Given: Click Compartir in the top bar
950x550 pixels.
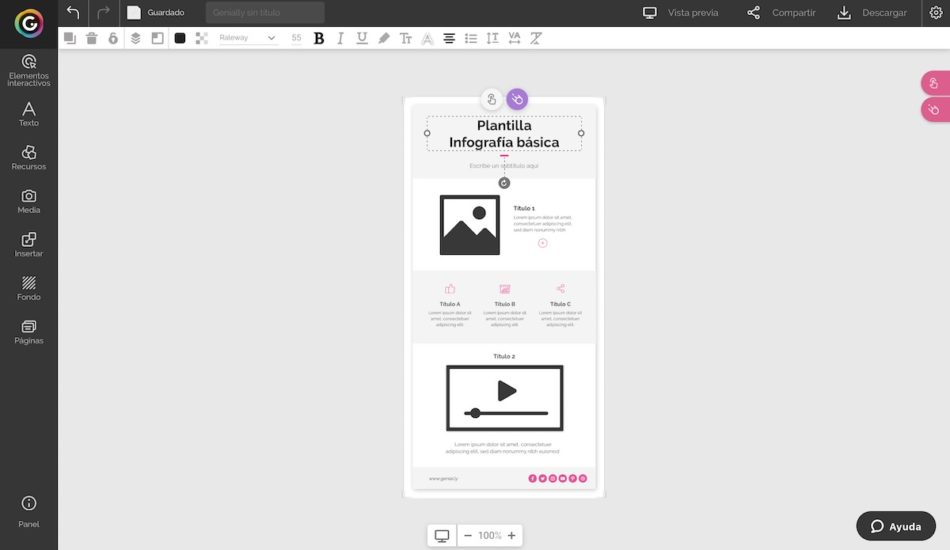Looking at the screenshot, I should [781, 13].
